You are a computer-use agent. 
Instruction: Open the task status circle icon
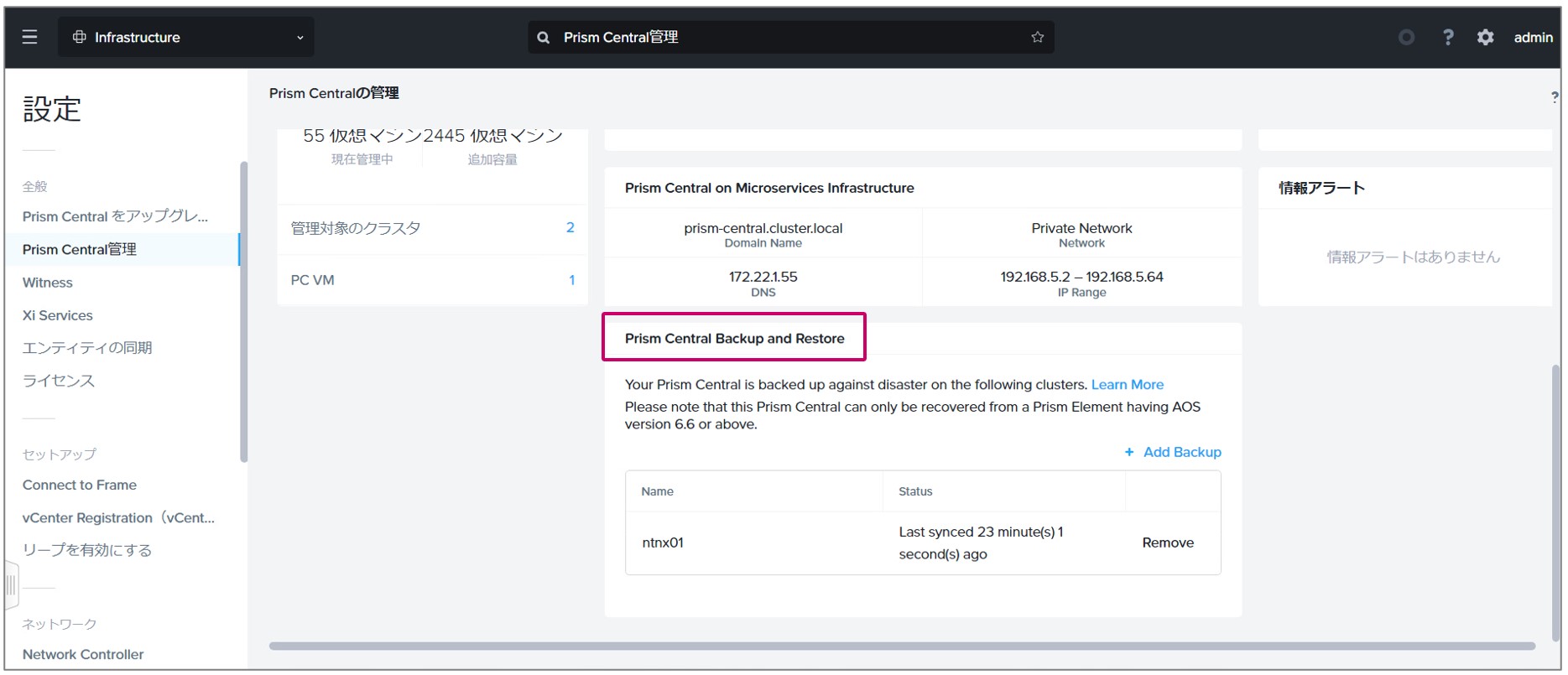tap(1406, 37)
